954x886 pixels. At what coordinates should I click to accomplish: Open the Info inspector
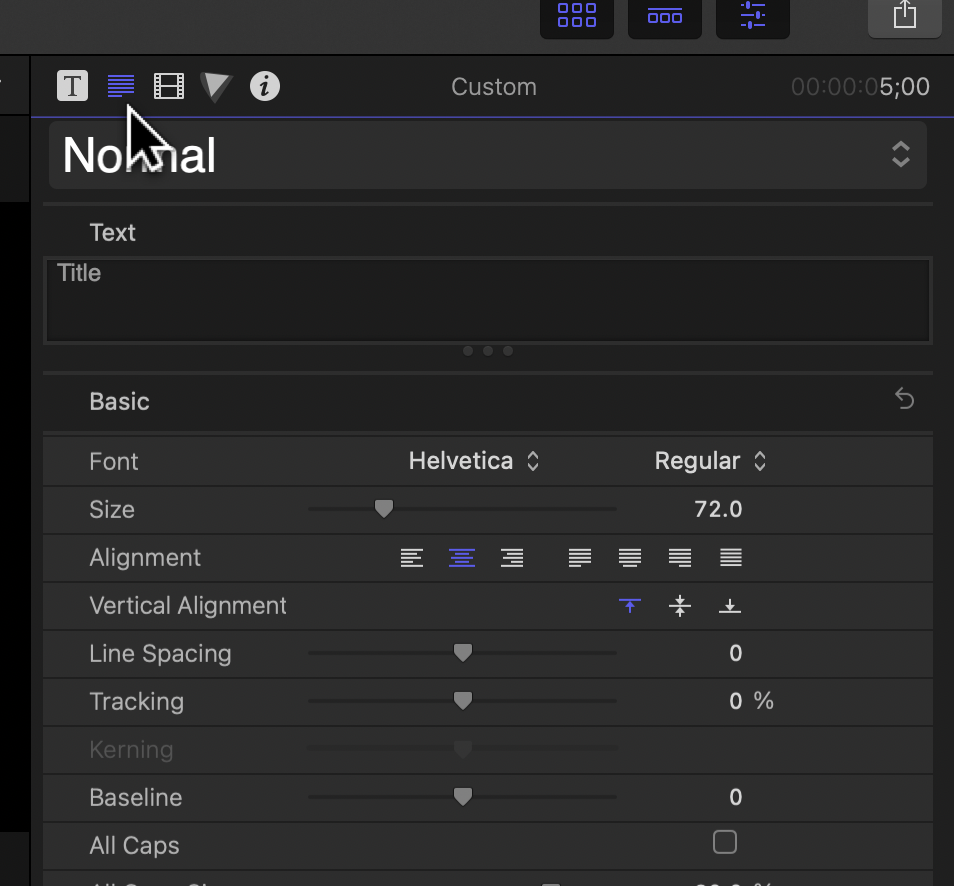(264, 86)
